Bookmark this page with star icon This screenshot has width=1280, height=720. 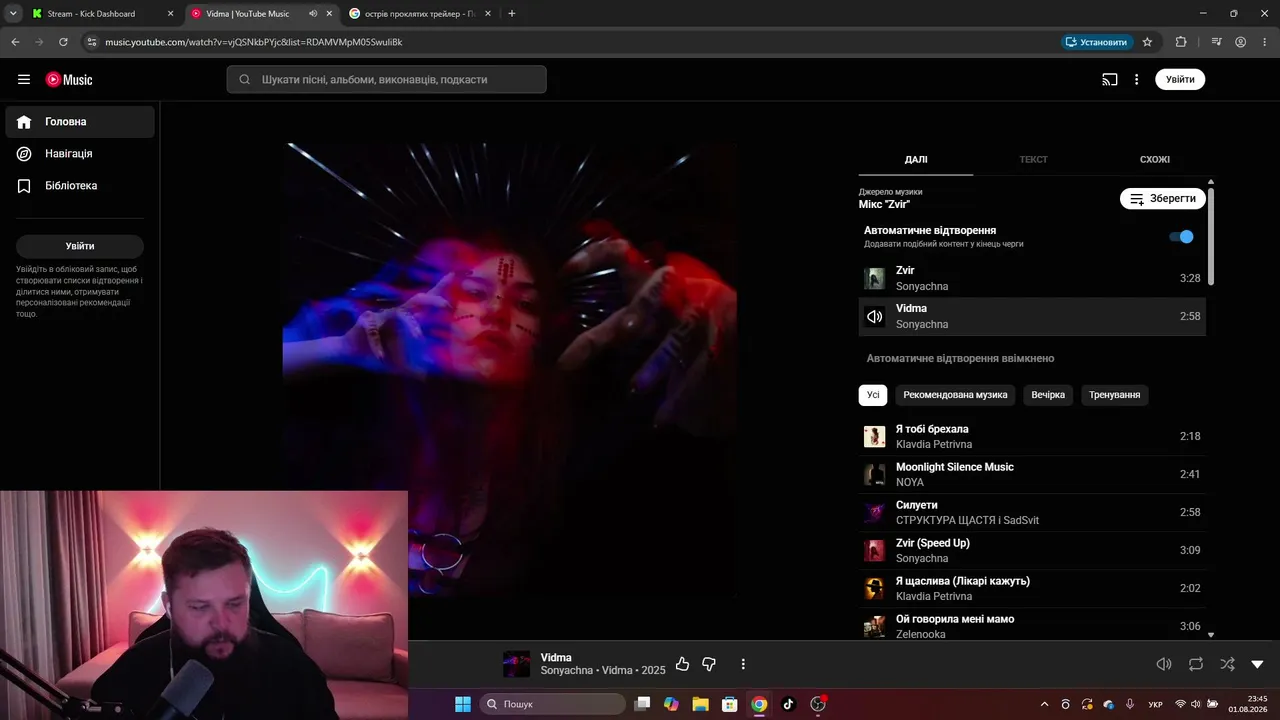pyautogui.click(x=1147, y=42)
